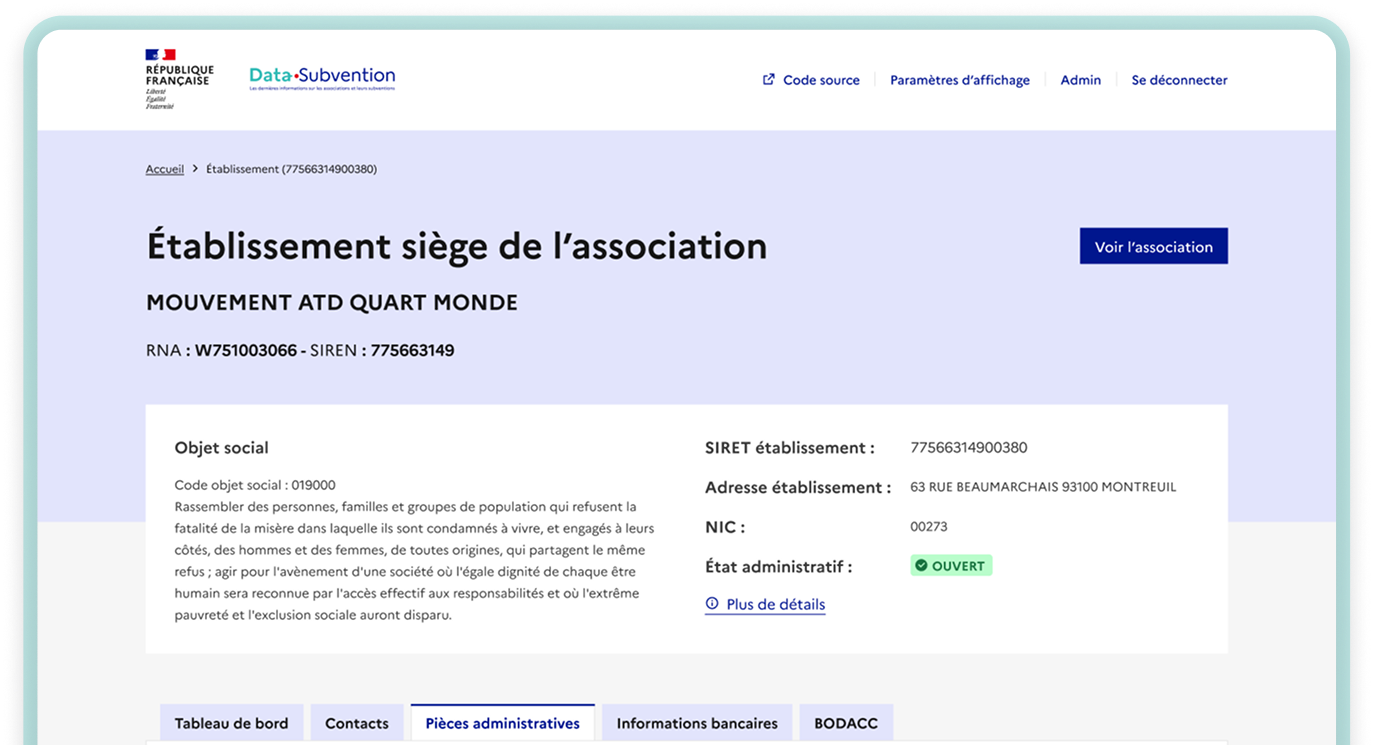The height and width of the screenshot is (745, 1374).
Task: Switch to the BODACC tab
Action: click(x=845, y=723)
